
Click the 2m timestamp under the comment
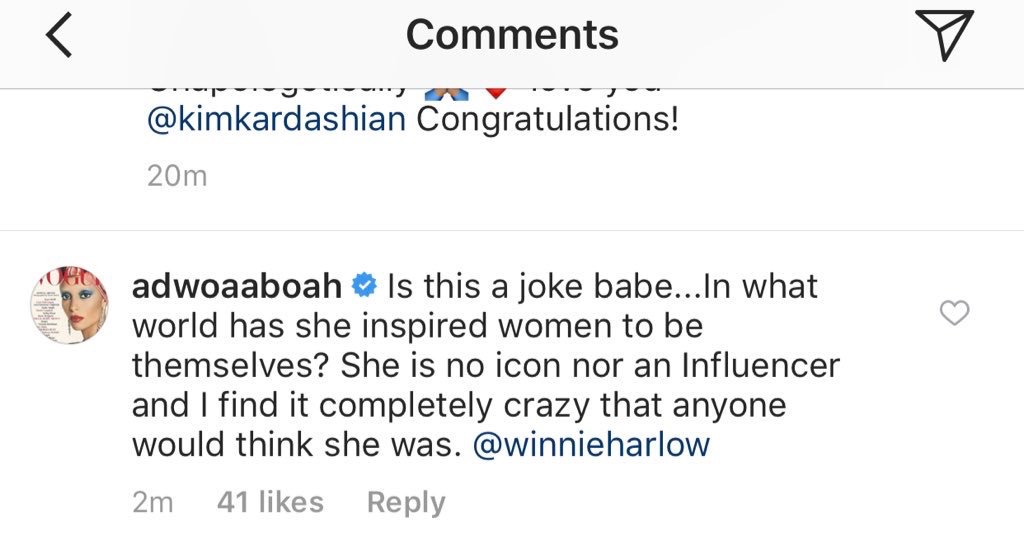tap(153, 502)
